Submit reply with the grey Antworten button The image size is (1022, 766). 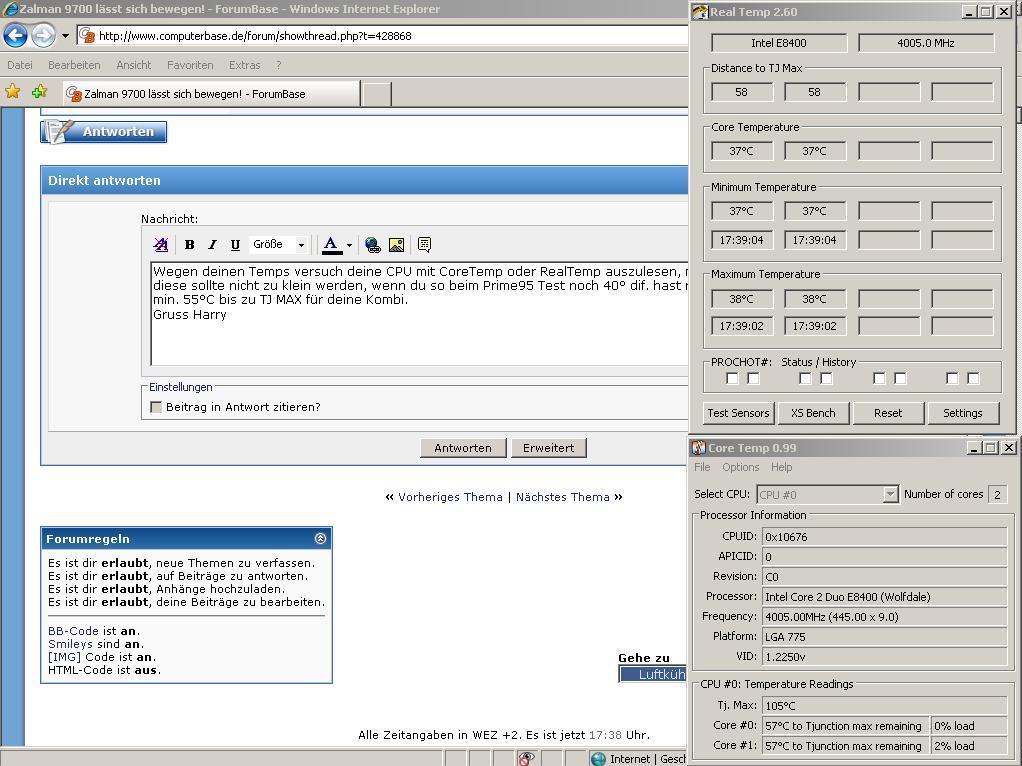coord(463,448)
